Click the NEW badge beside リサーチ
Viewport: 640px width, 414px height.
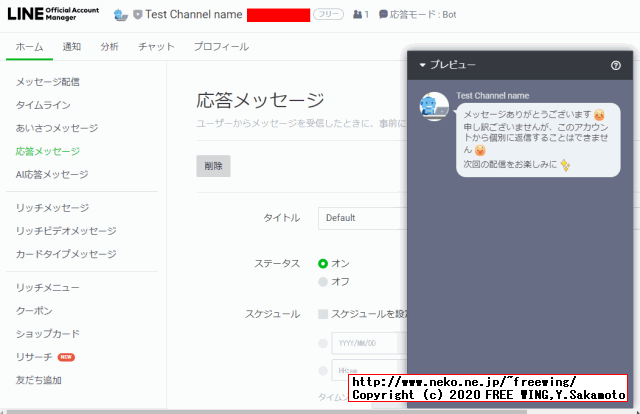point(66,357)
